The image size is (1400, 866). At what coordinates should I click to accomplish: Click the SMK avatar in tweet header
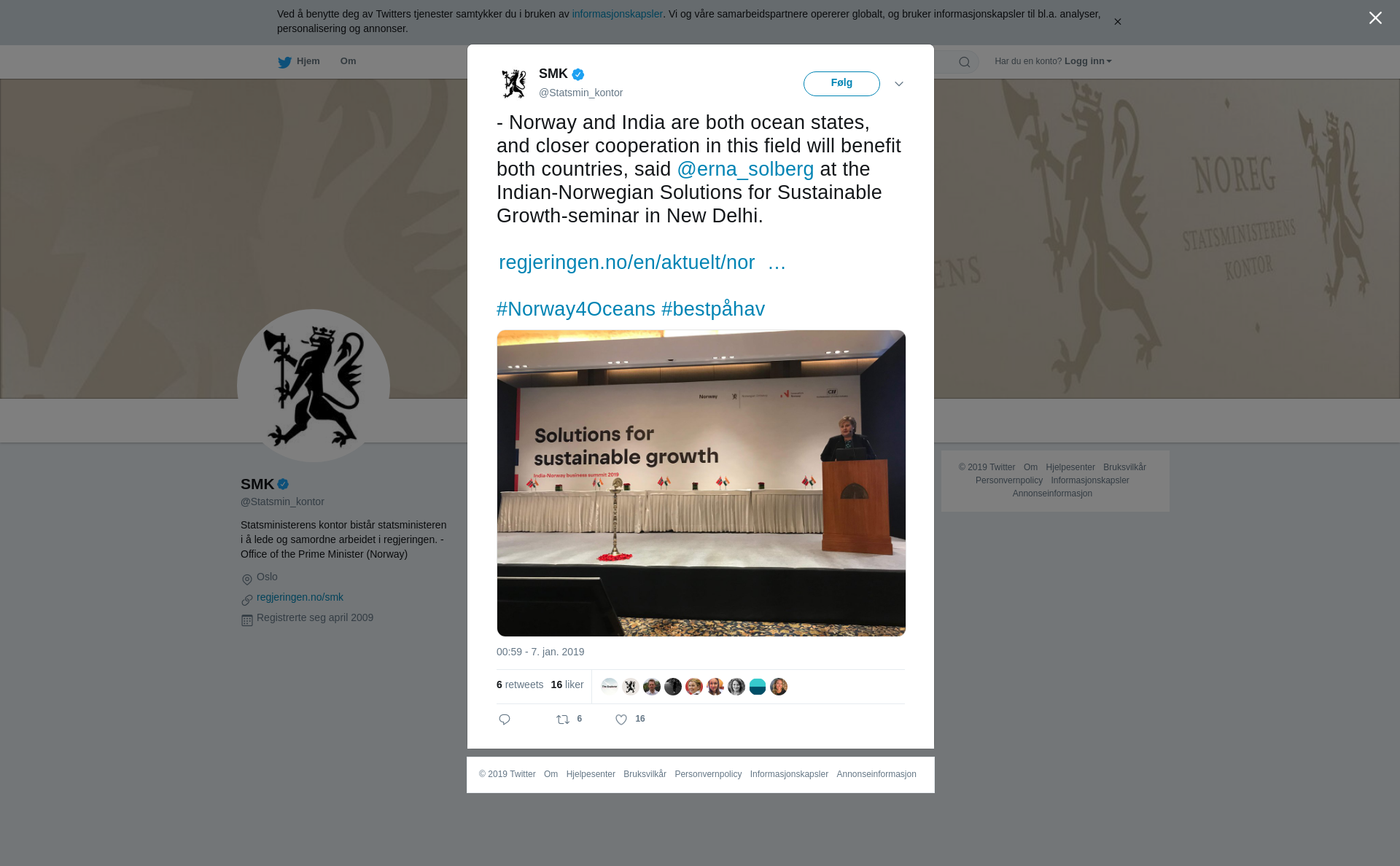tap(515, 83)
